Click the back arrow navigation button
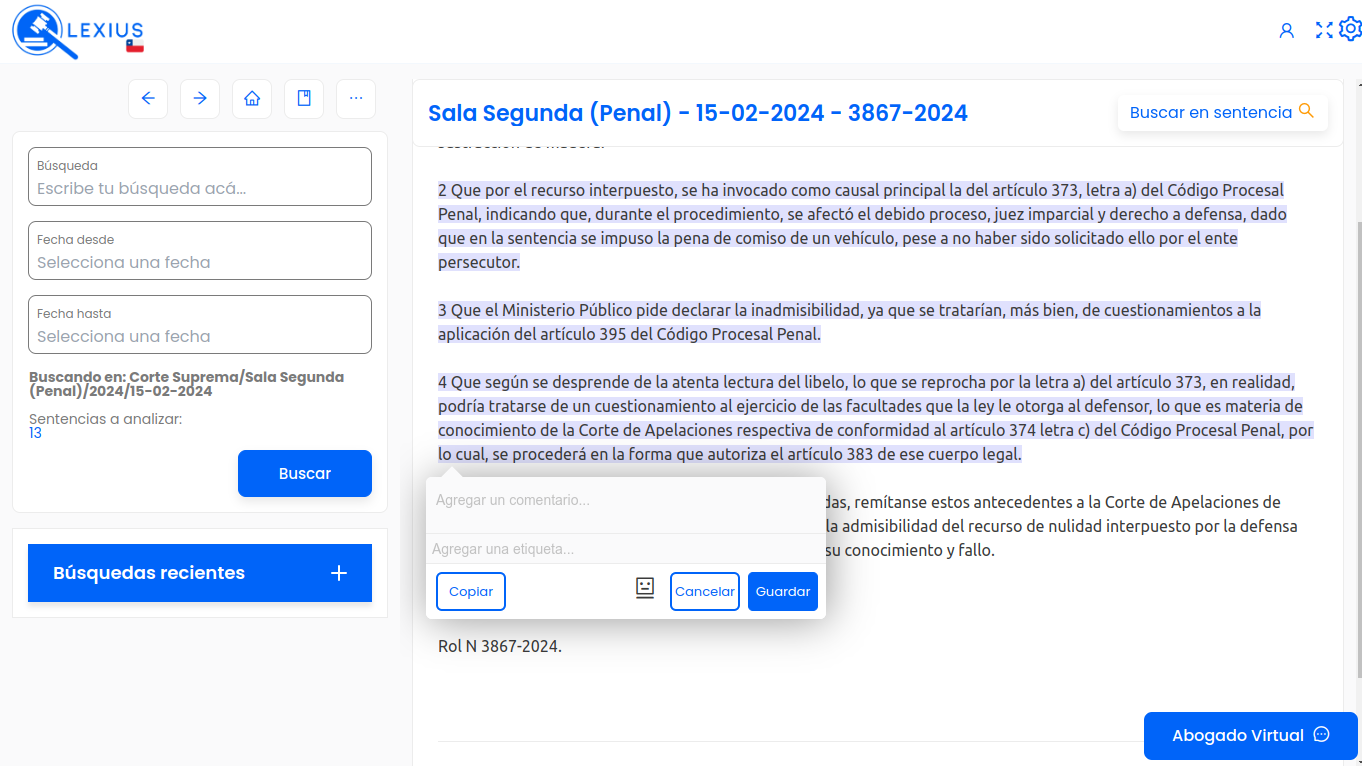 pyautogui.click(x=148, y=98)
